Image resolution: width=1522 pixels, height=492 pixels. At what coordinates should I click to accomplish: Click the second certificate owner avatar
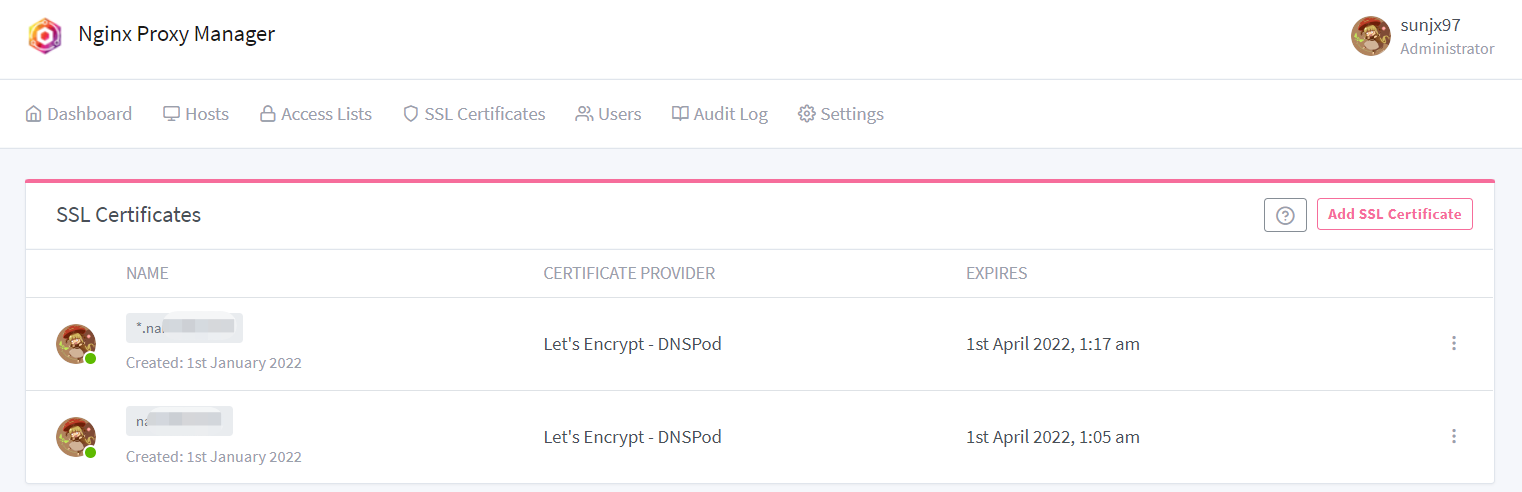point(76,437)
